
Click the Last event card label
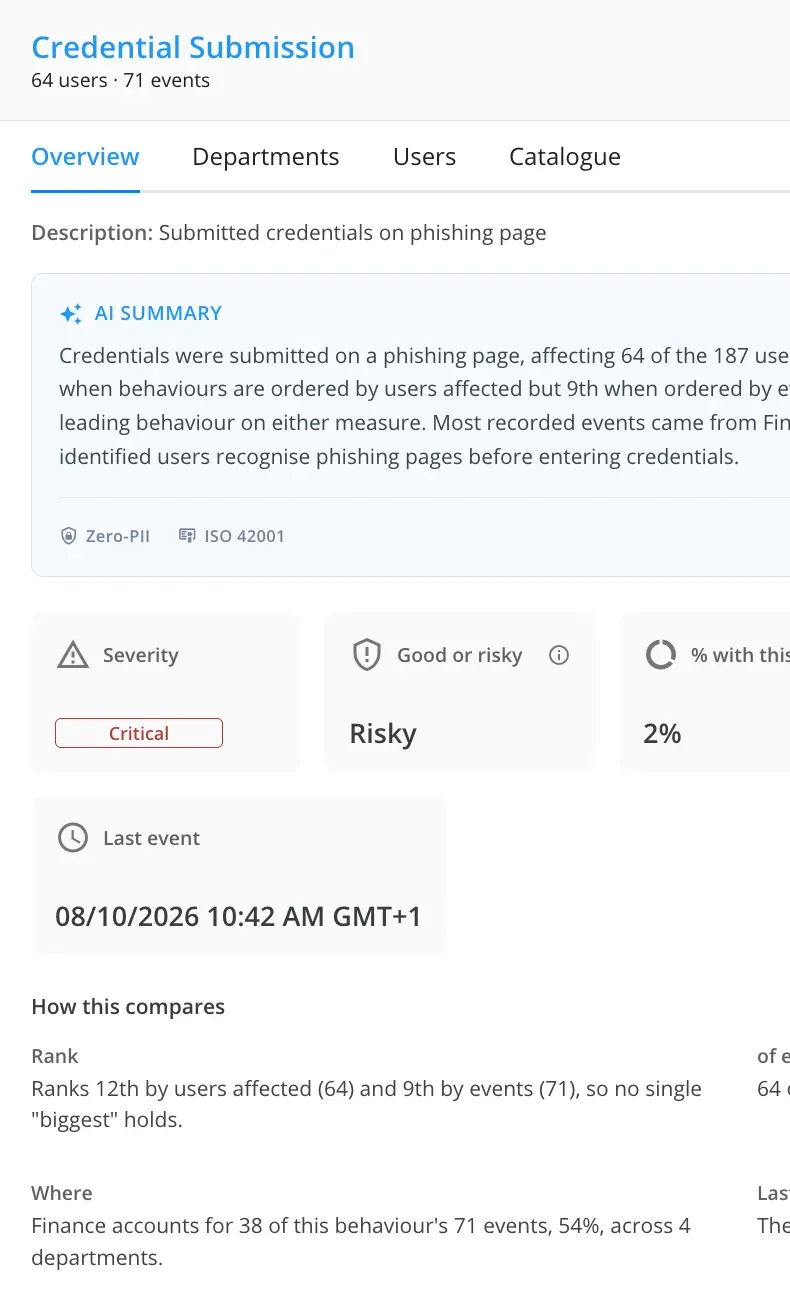click(x=152, y=838)
